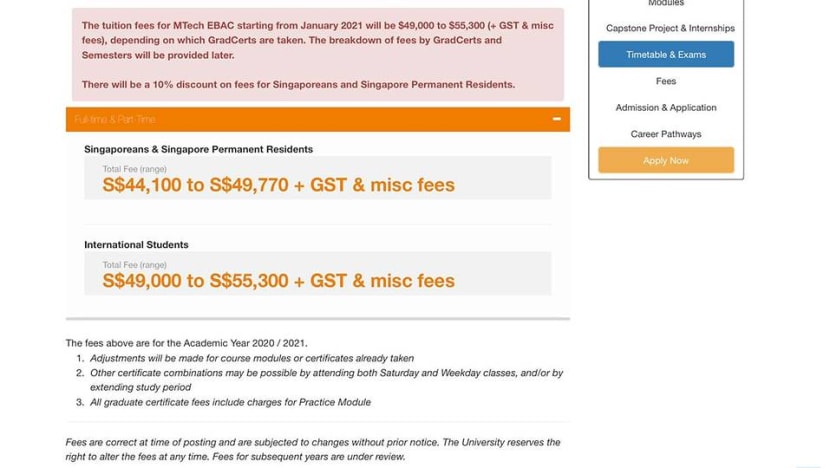Click the fees disclaimer paragraph at bottom
This screenshot has width=830, height=468.
tap(313, 449)
